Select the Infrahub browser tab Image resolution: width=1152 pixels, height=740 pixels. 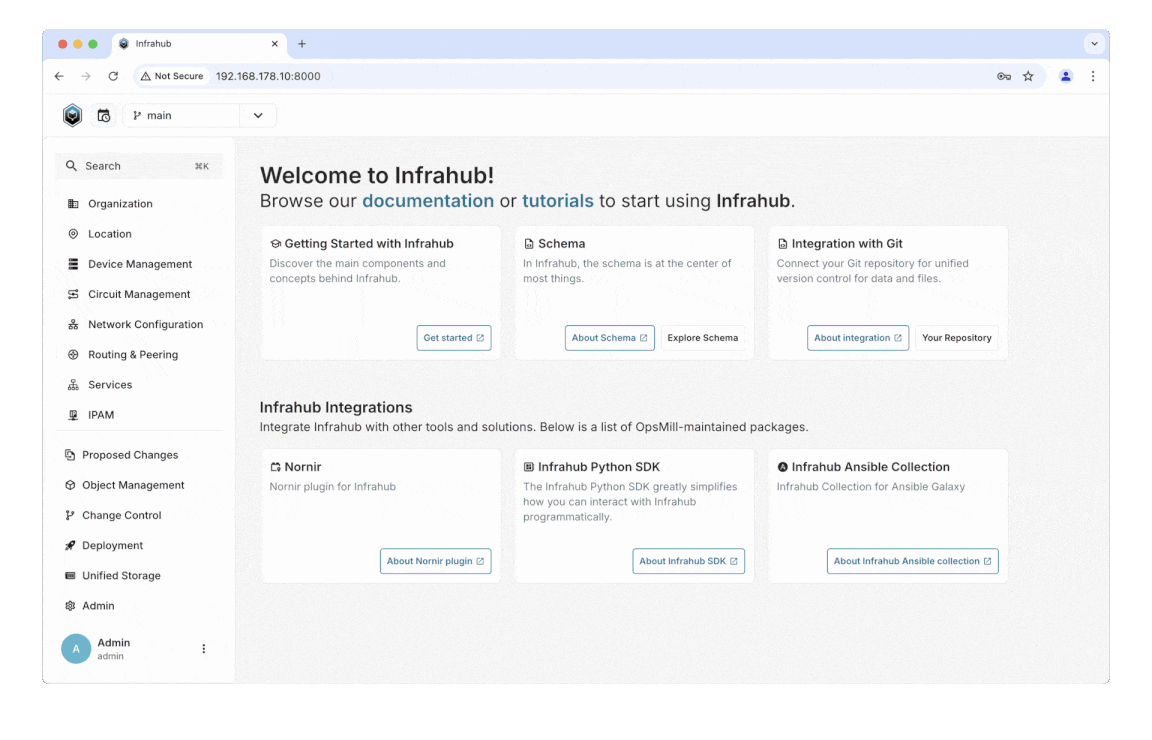pyautogui.click(x=200, y=44)
